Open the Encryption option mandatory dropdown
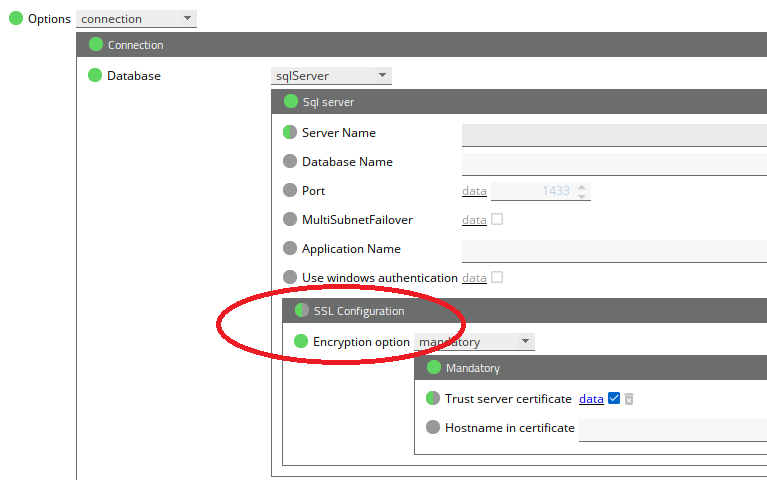This screenshot has height=480, width=767. coord(474,342)
